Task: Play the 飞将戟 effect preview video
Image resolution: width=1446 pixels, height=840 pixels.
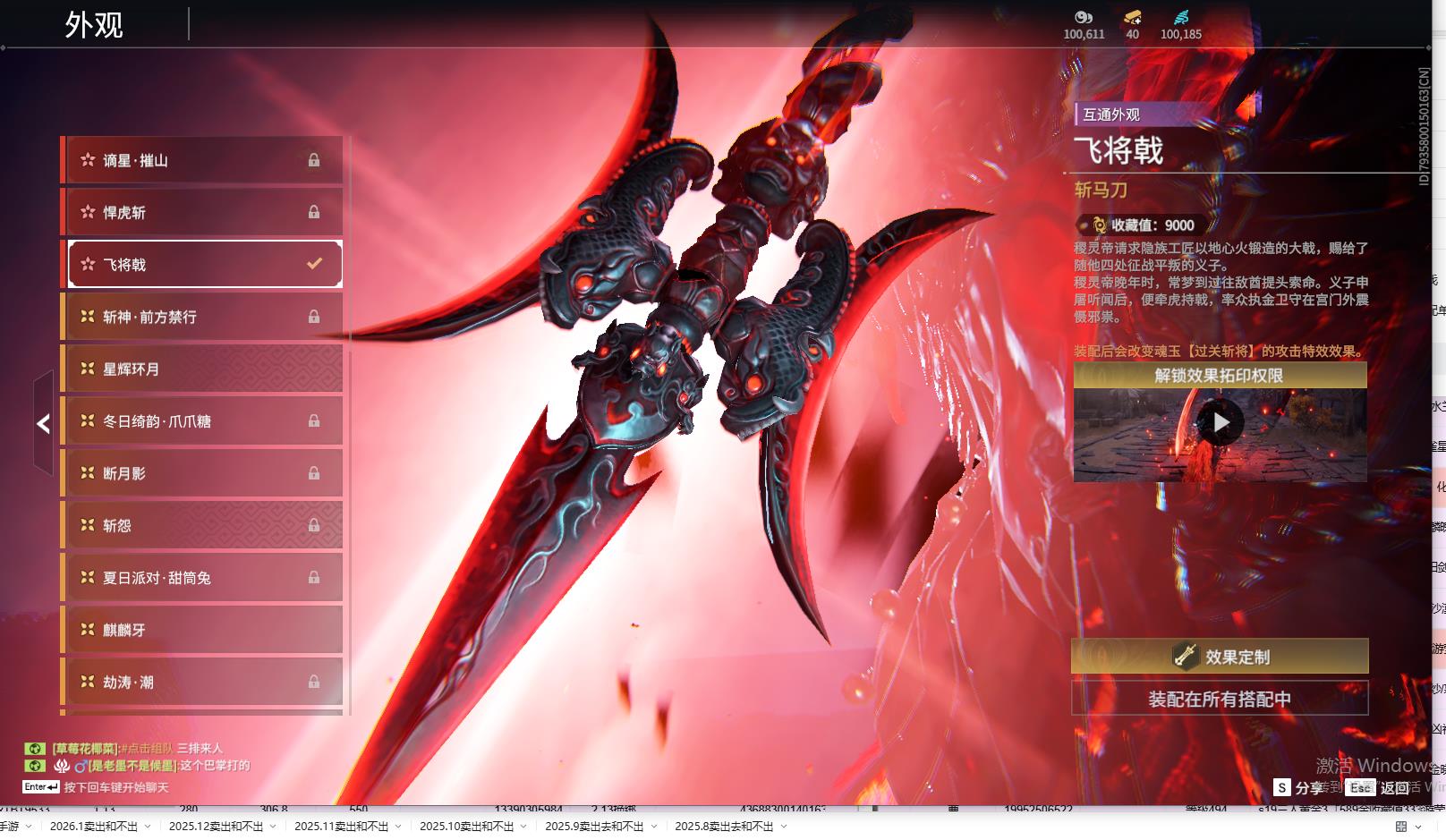Action: point(1221,422)
